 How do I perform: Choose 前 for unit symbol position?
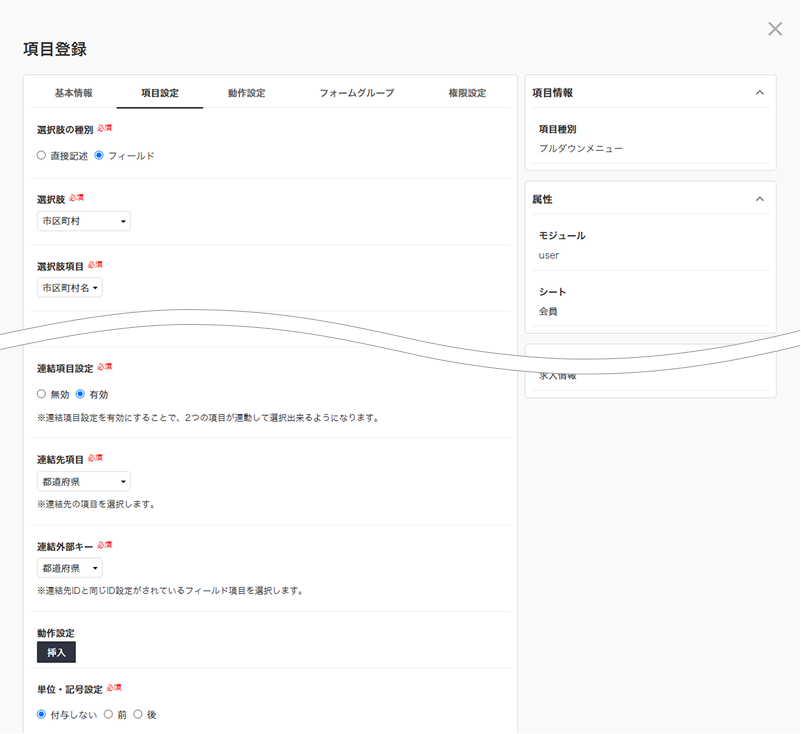(109, 715)
